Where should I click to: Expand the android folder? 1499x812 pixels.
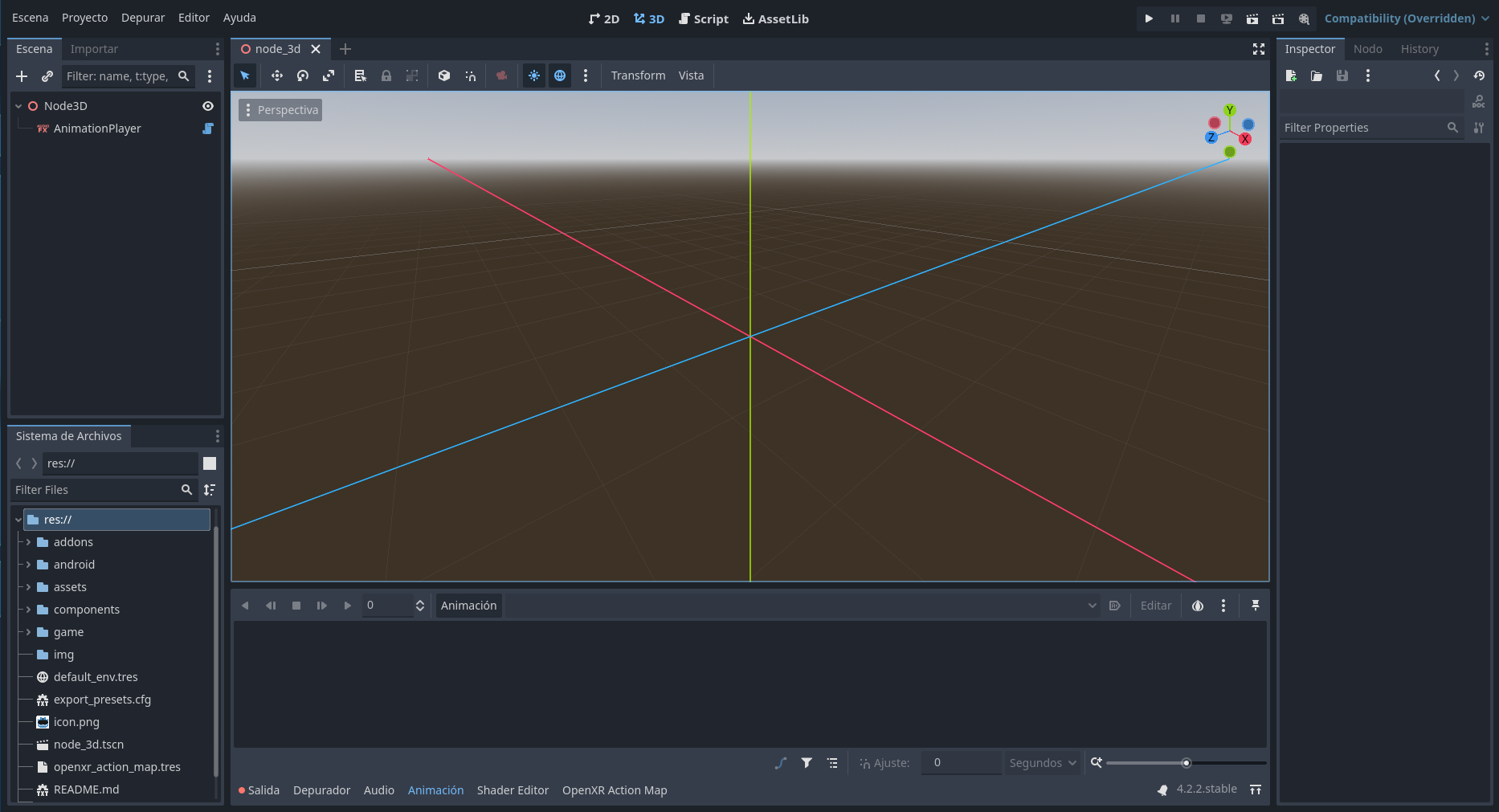pyautogui.click(x=28, y=565)
